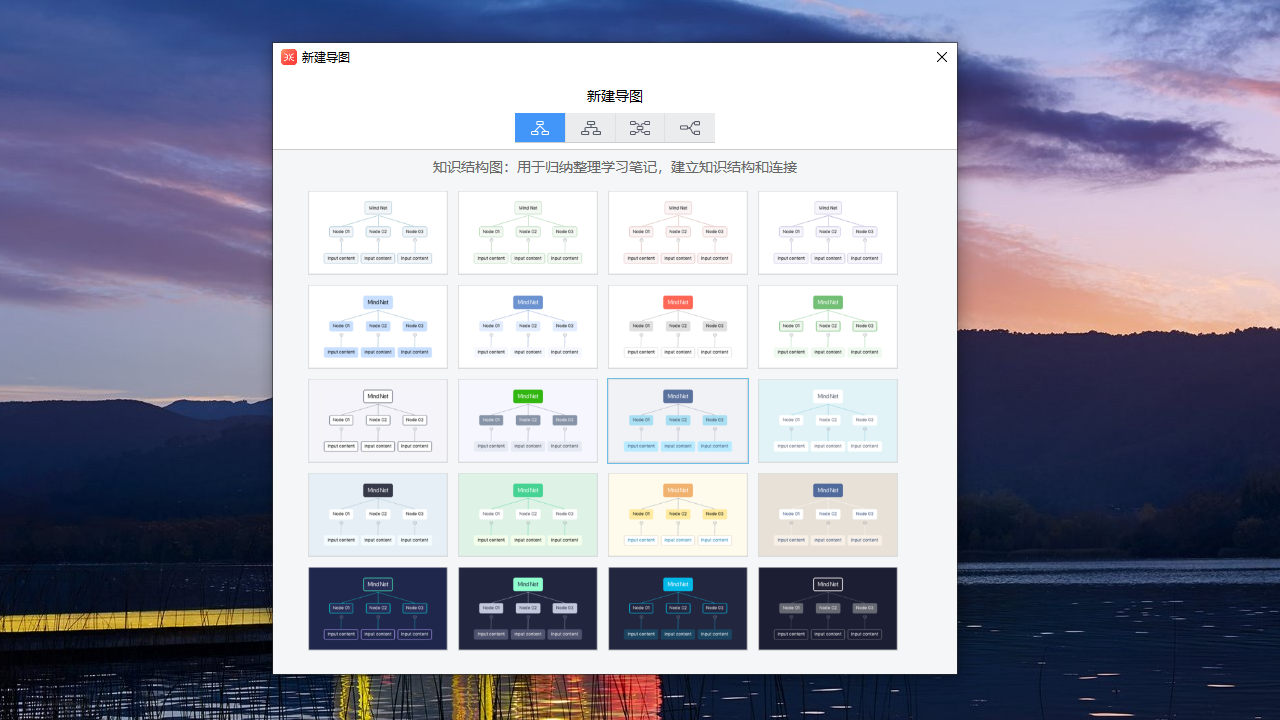Select pale cyan template with white nodes
Image resolution: width=1280 pixels, height=720 pixels.
tap(828, 421)
